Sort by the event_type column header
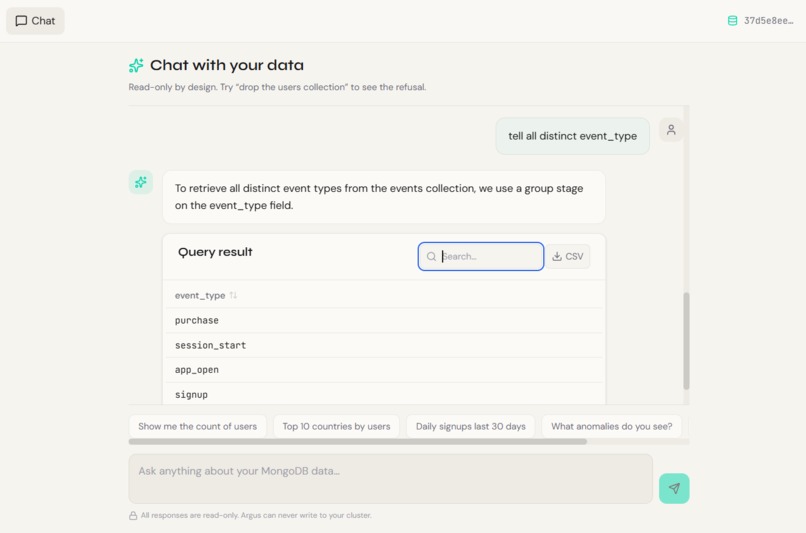The height and width of the screenshot is (533, 806). 206,296
